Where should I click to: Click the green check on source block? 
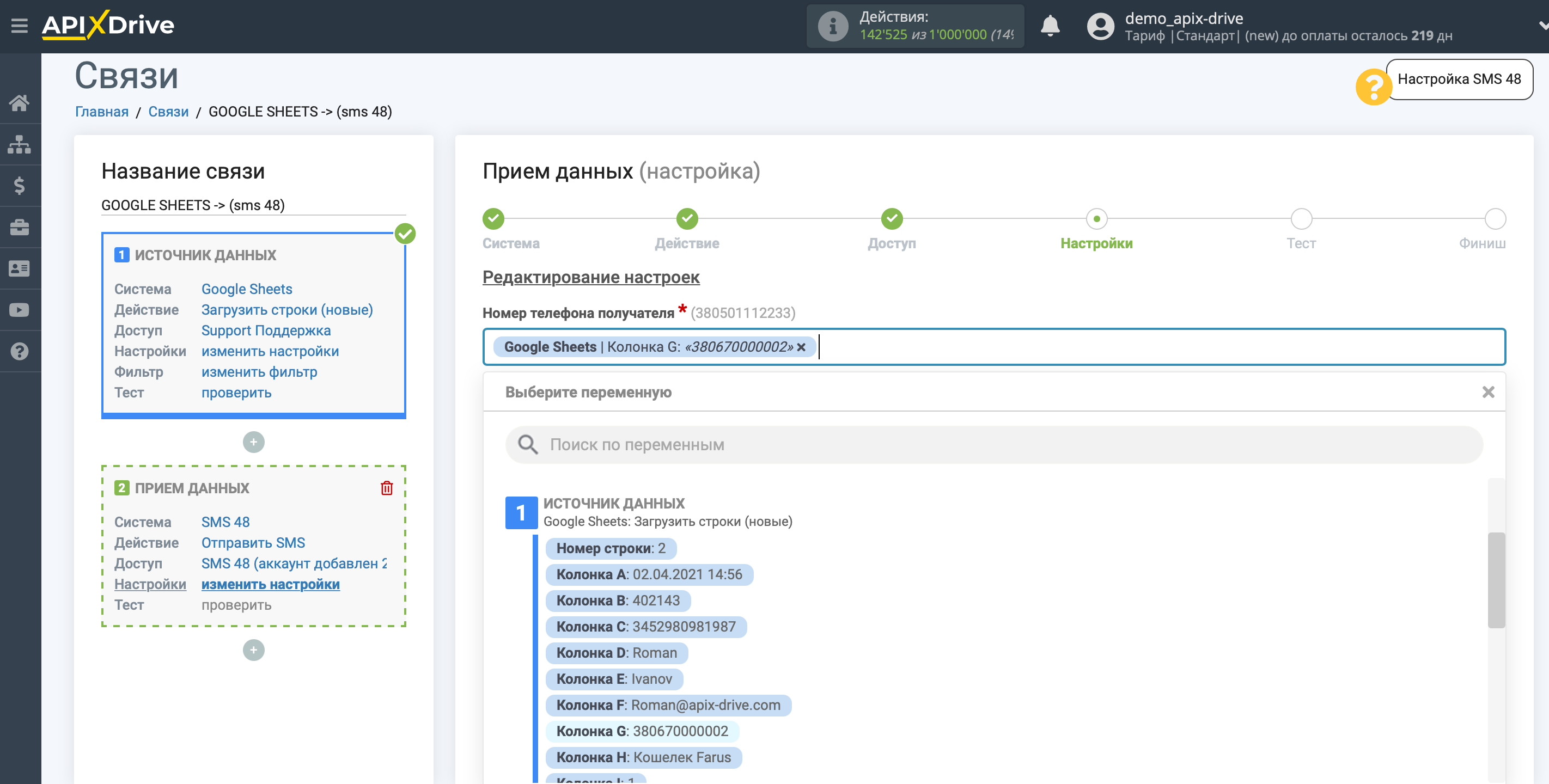(x=405, y=233)
